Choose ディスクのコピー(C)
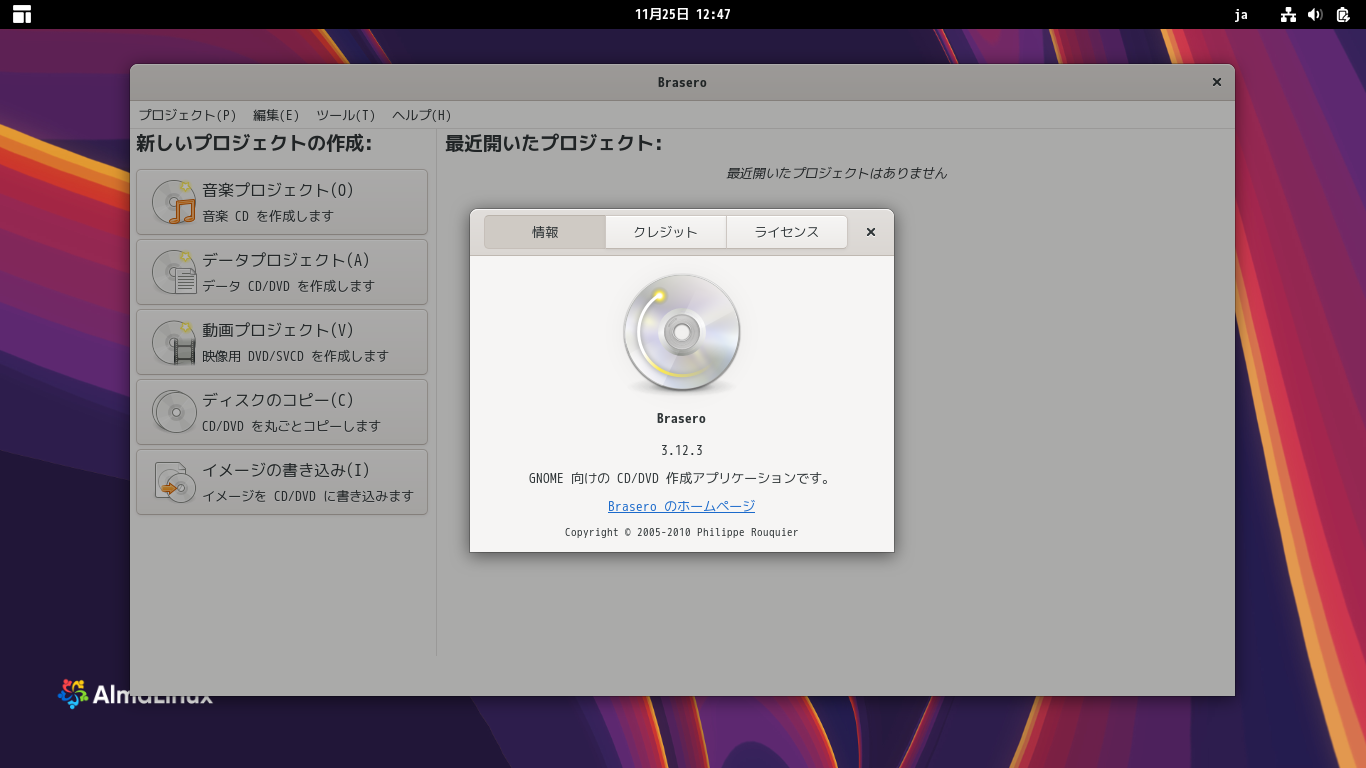This screenshot has height=768, width=1366. pos(282,412)
